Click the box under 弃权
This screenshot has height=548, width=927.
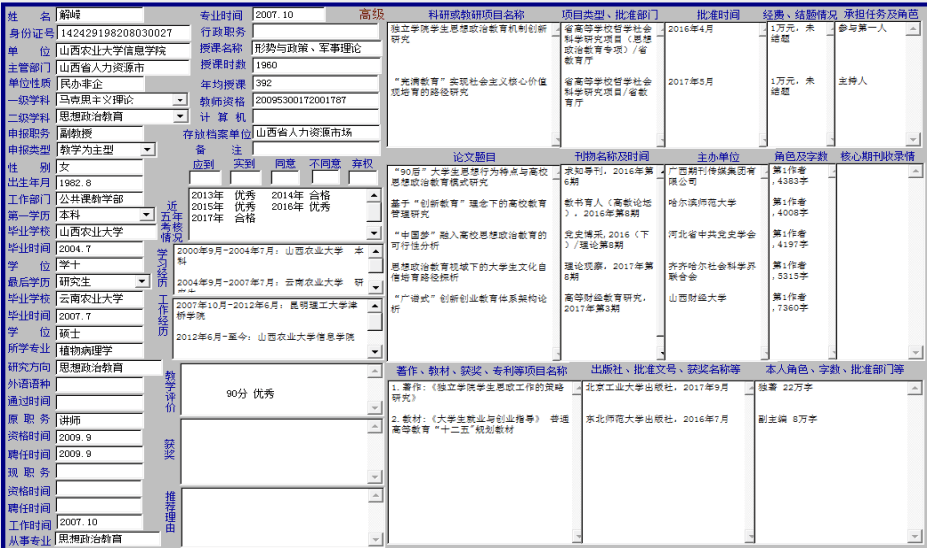click(x=362, y=178)
